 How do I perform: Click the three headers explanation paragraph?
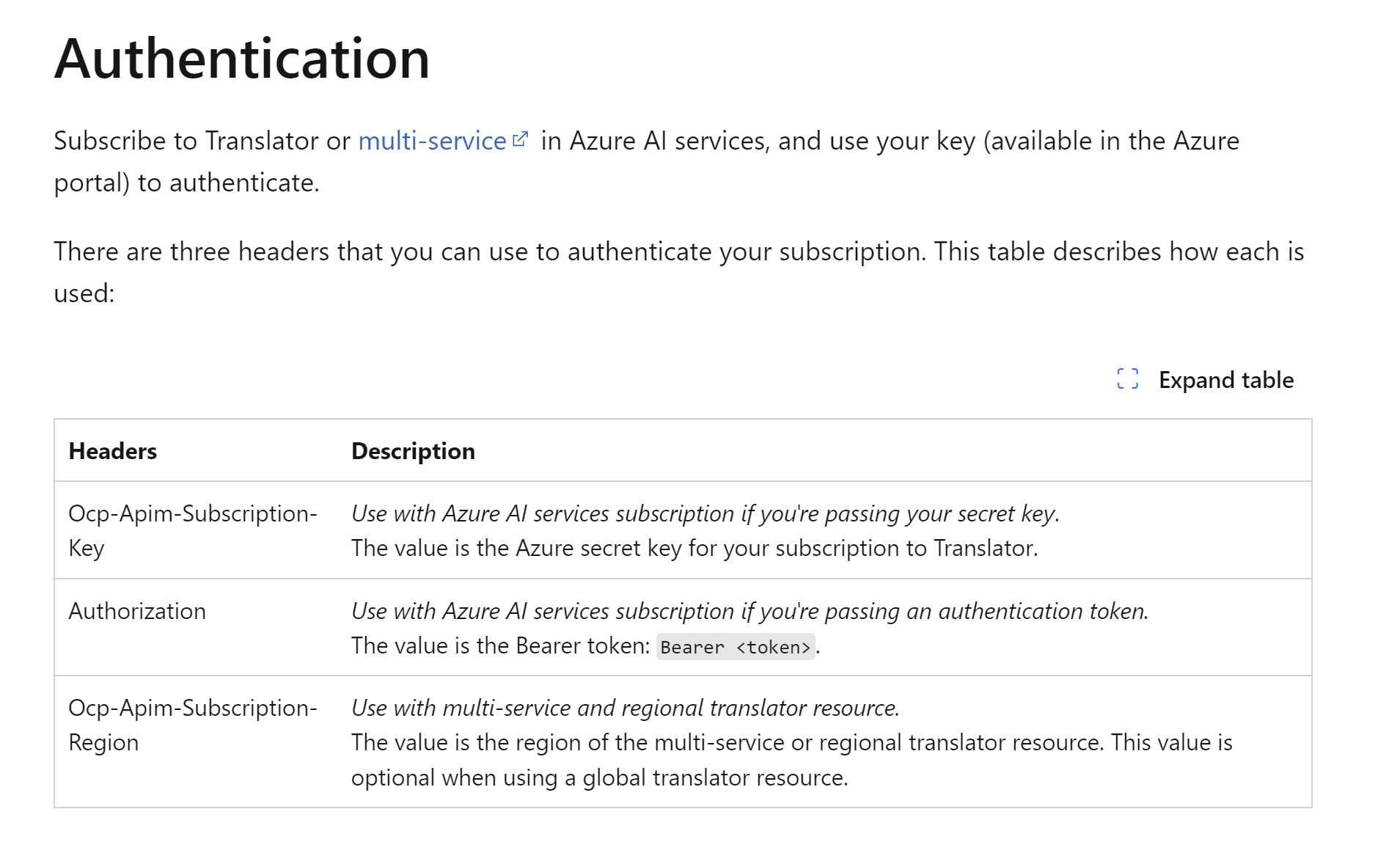coord(678,272)
